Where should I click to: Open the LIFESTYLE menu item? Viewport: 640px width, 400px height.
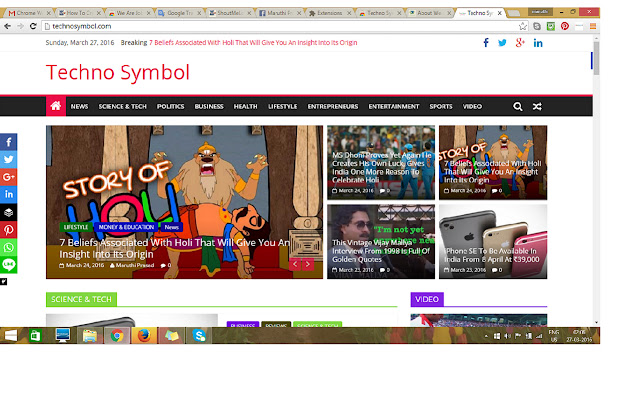click(x=282, y=107)
